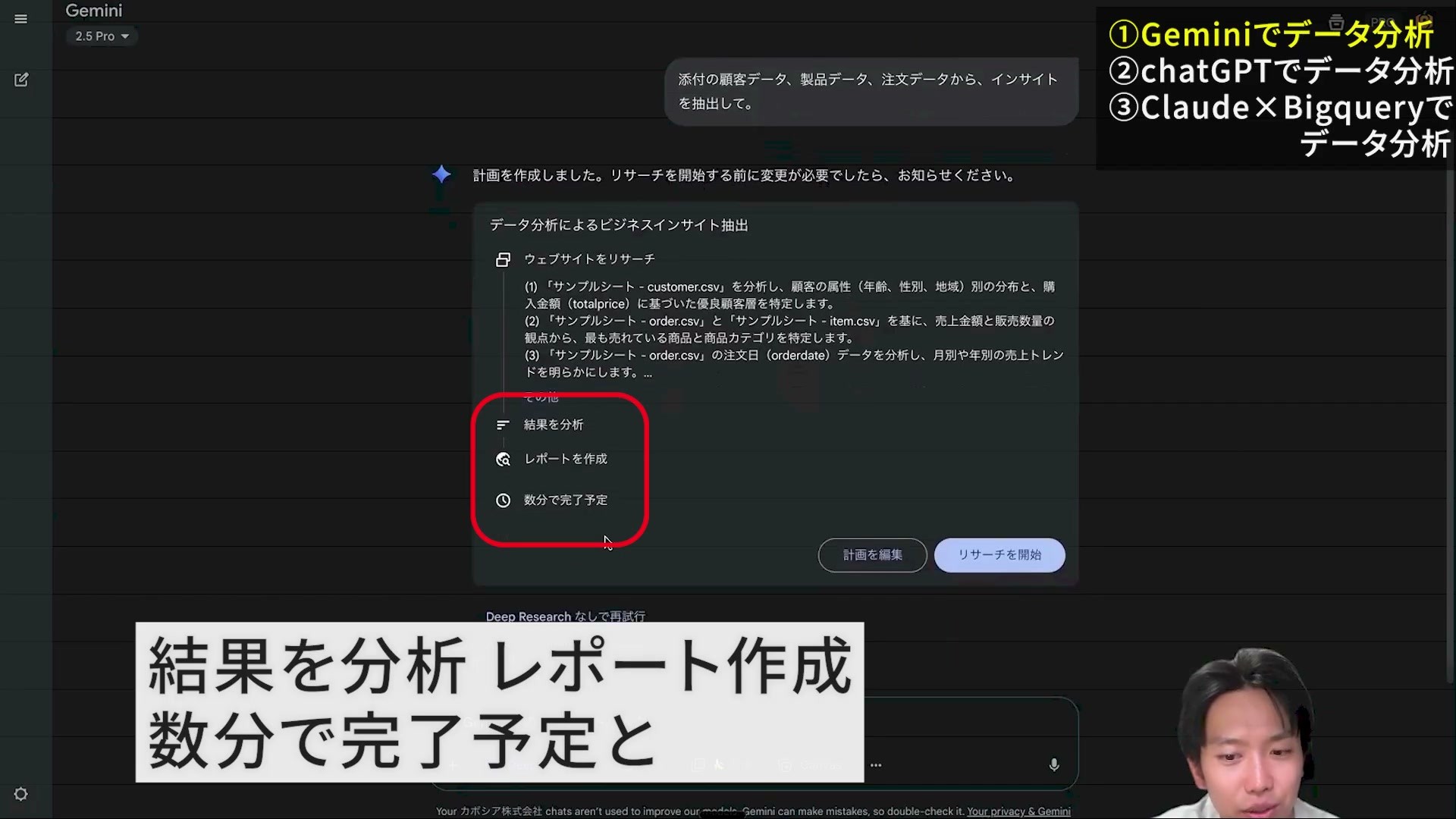Image resolution: width=1456 pixels, height=819 pixels.
Task: Click the microphone icon in prompt box
Action: point(1054,764)
